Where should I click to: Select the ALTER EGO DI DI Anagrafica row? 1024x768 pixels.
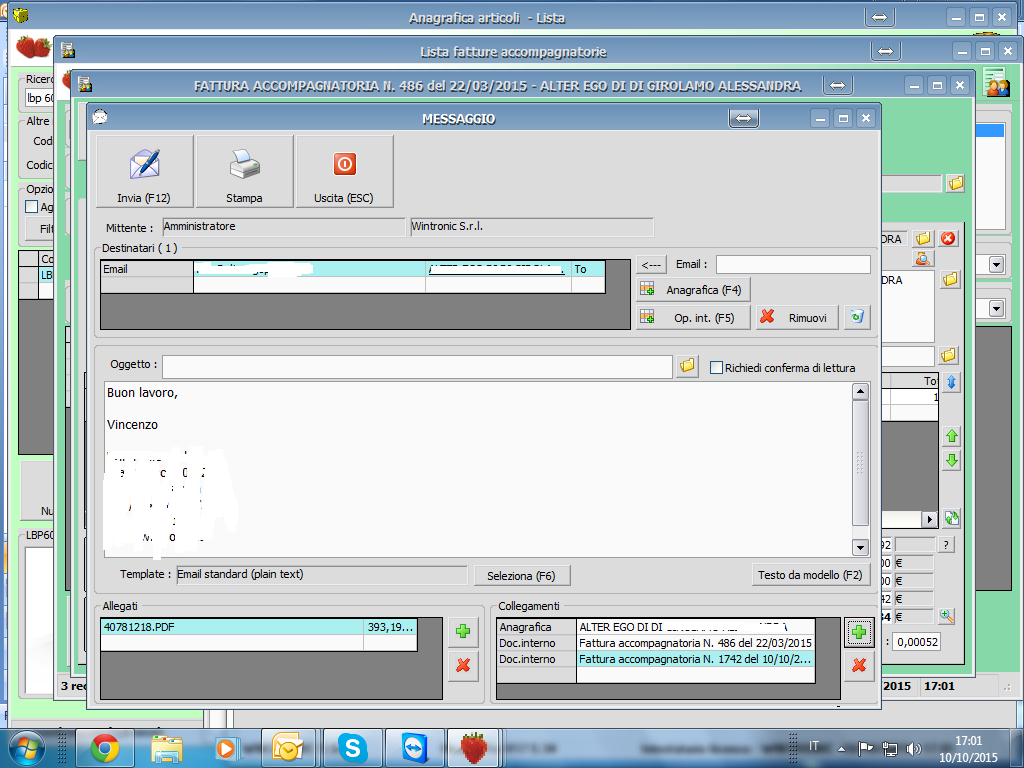(x=656, y=627)
